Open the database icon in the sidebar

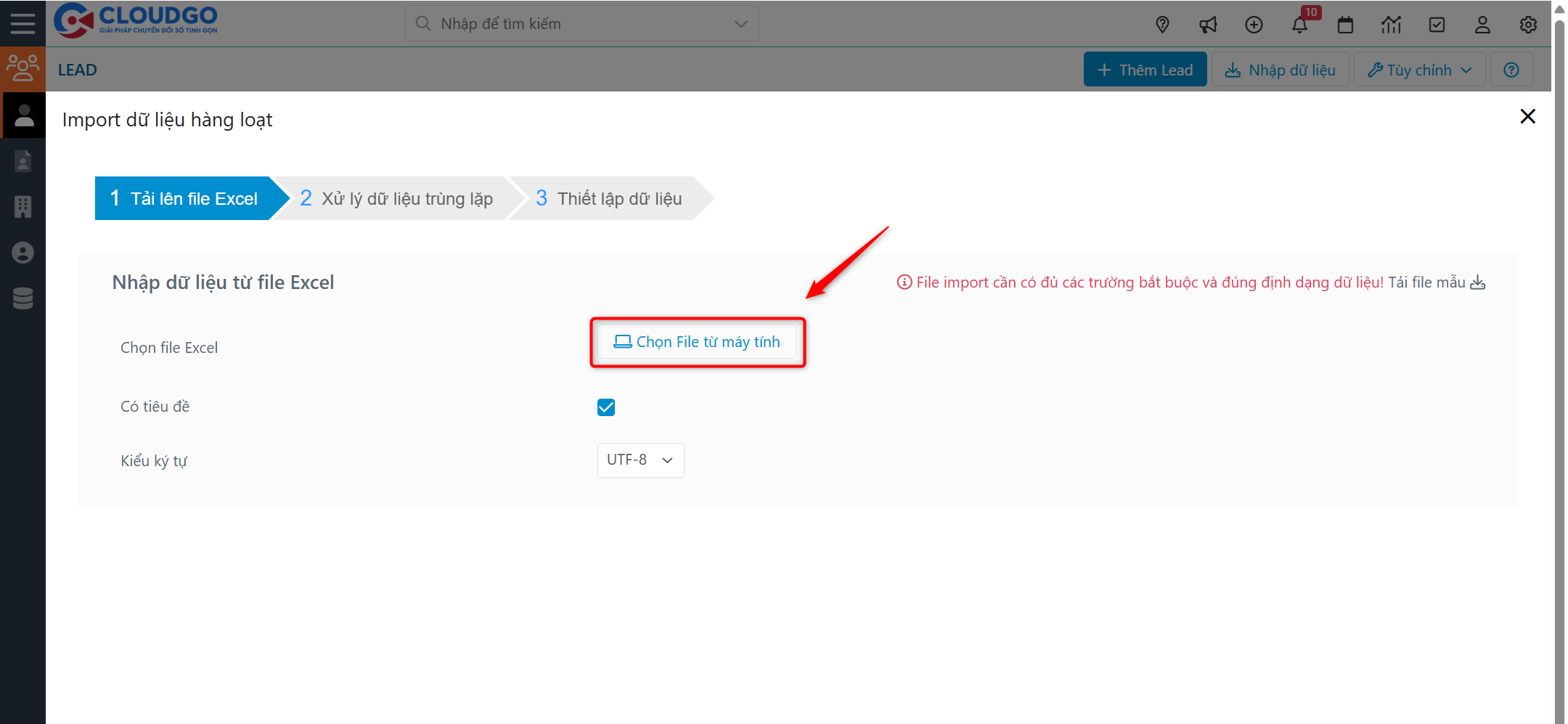(23, 298)
